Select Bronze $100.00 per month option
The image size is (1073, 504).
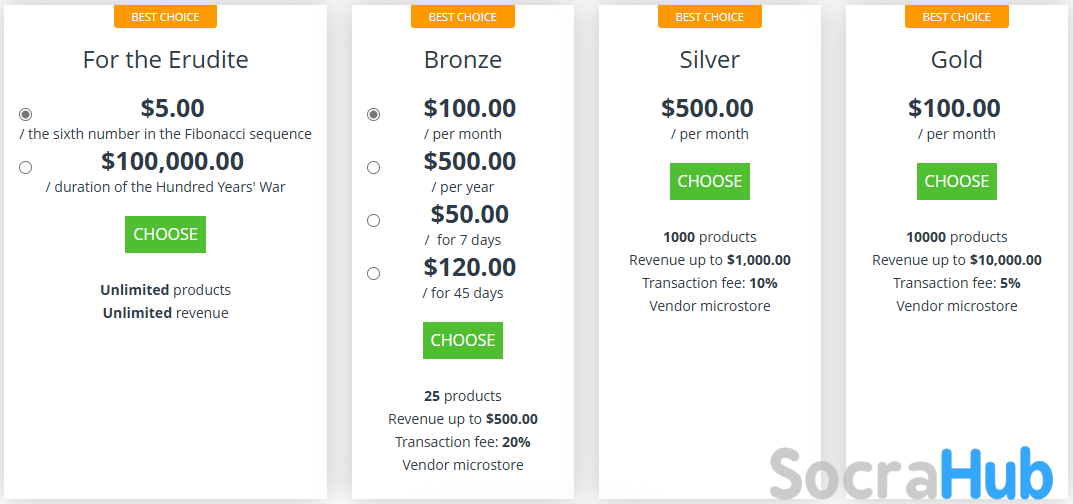(373, 115)
